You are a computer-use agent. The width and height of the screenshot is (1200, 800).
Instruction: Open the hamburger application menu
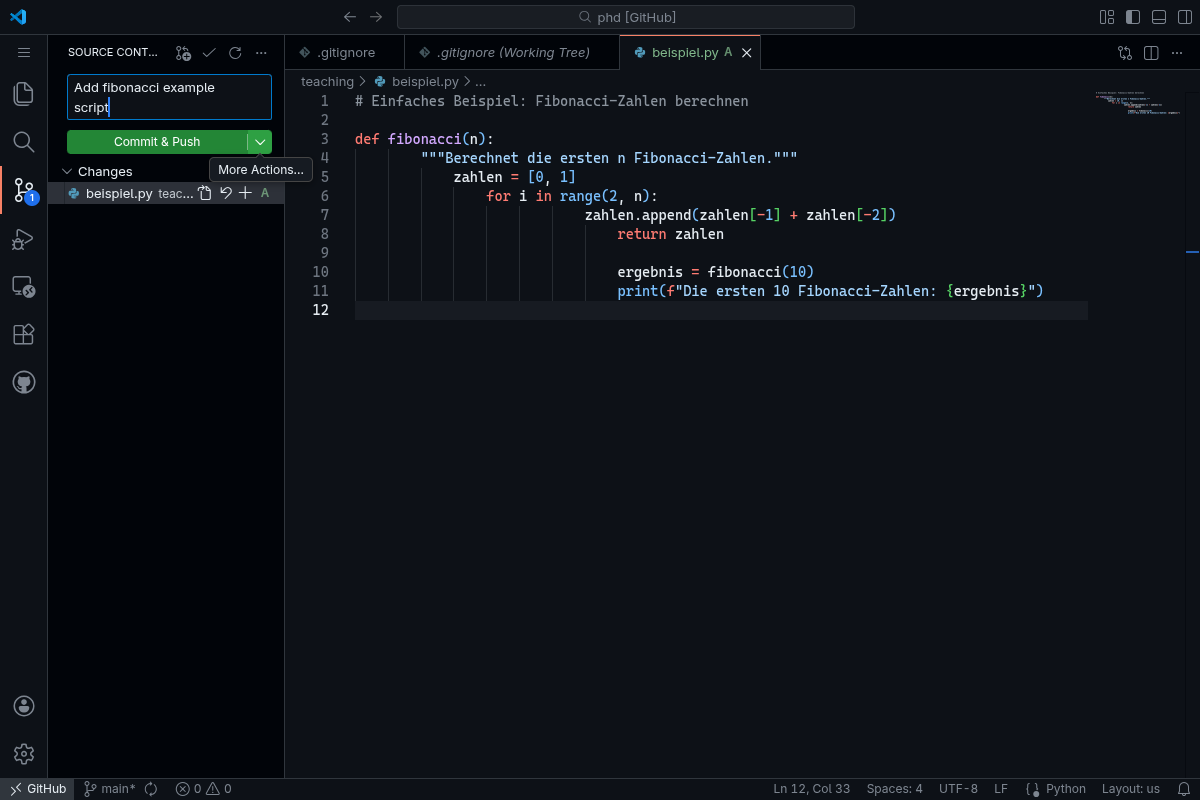pyautogui.click(x=24, y=52)
